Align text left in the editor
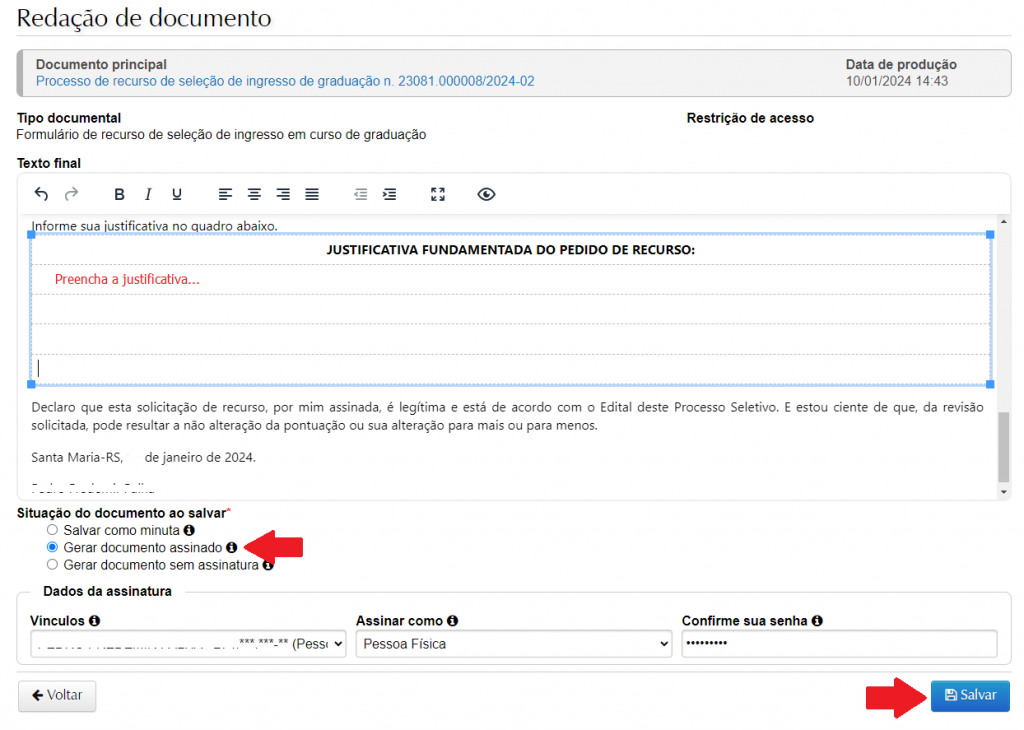Image resolution: width=1024 pixels, height=730 pixels. tap(226, 194)
